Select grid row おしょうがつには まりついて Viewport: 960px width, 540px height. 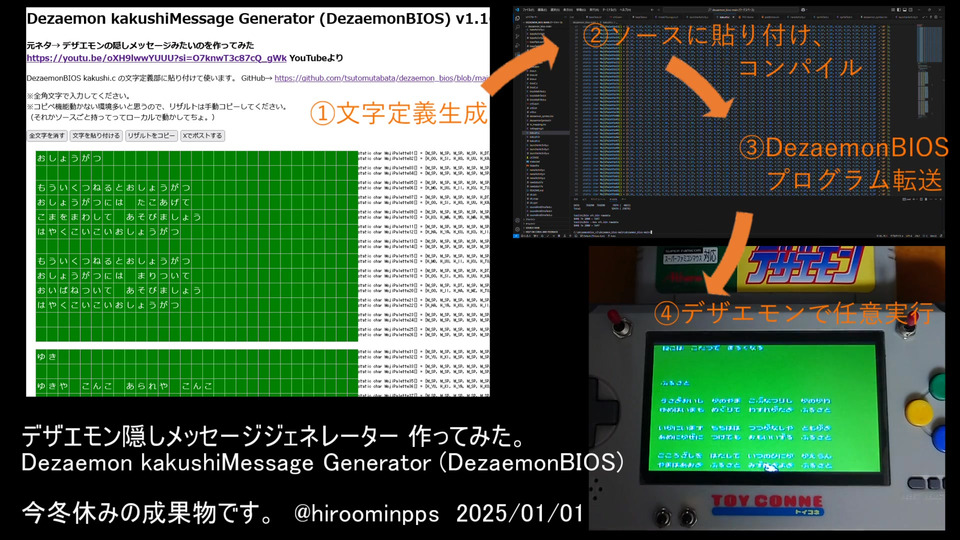tap(197, 276)
